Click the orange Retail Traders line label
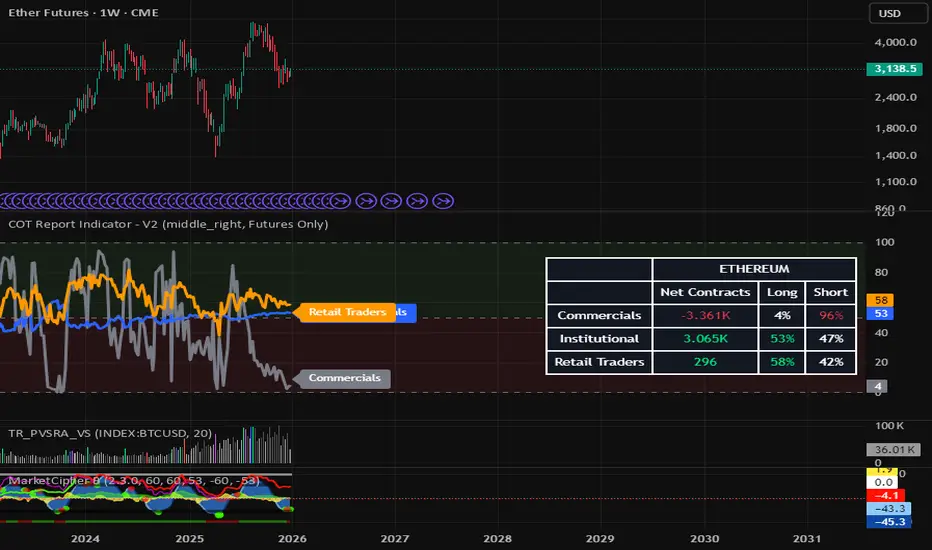 point(347,312)
